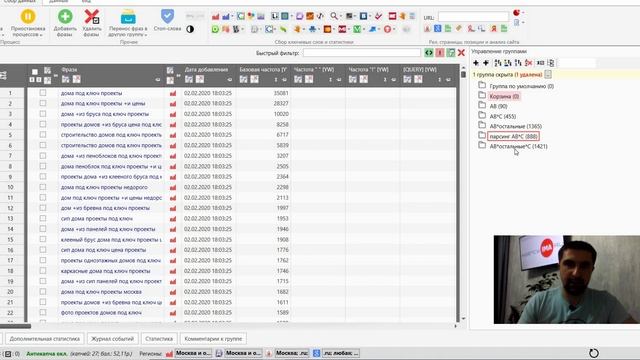Click the blue Google region icon in the status bar

point(316,353)
